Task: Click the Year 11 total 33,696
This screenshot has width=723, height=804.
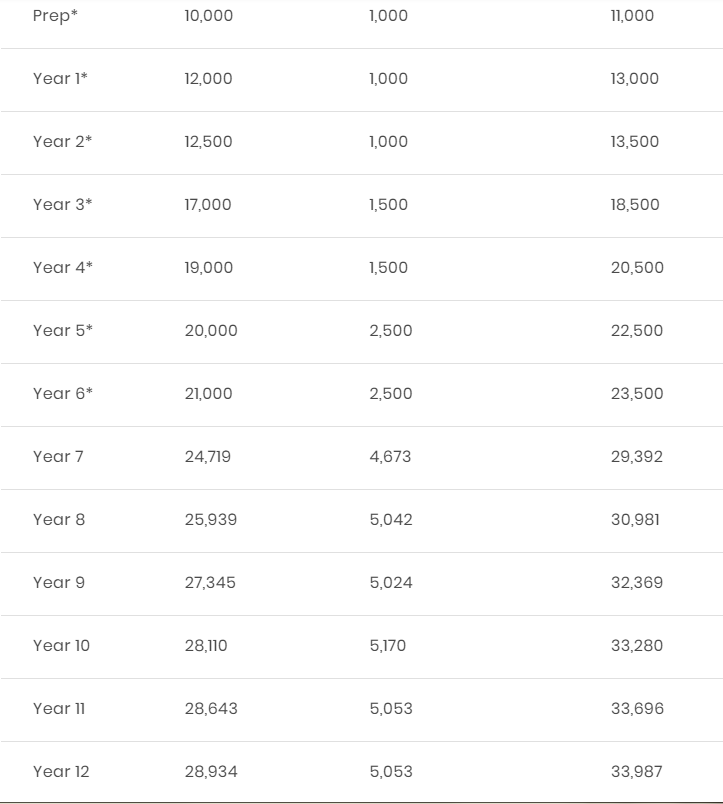Action: (637, 709)
